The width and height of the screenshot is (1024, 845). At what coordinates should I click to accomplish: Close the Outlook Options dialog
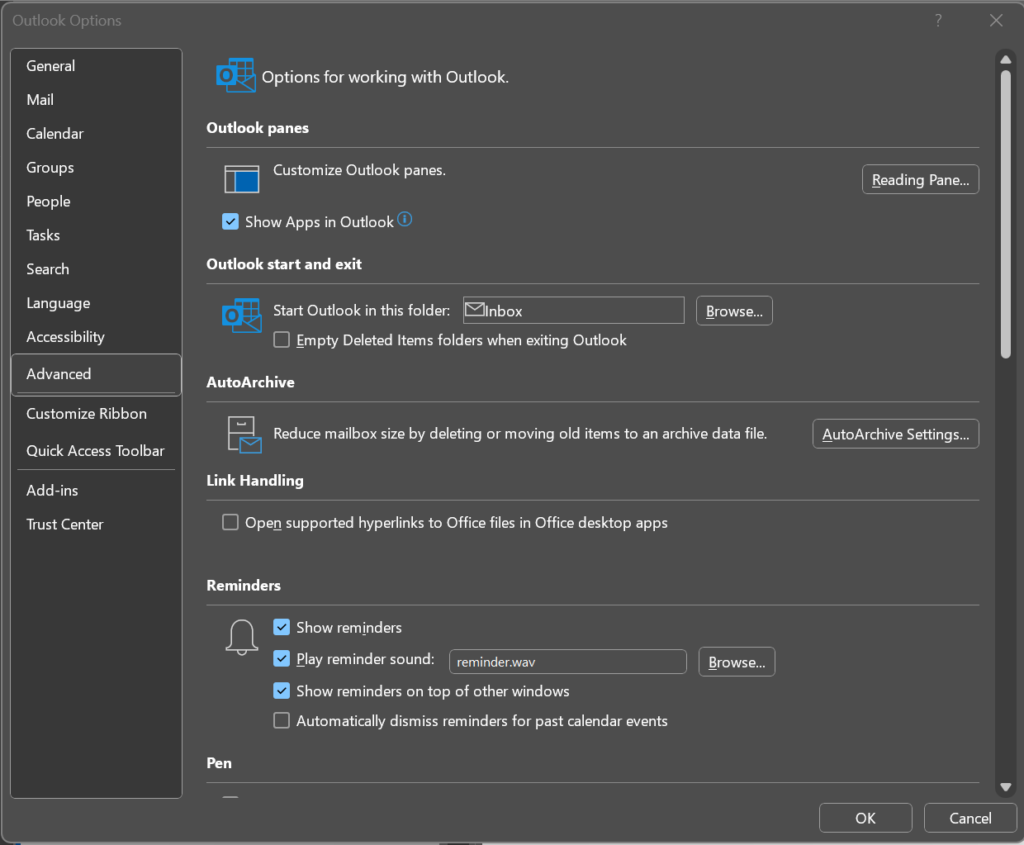point(996,20)
